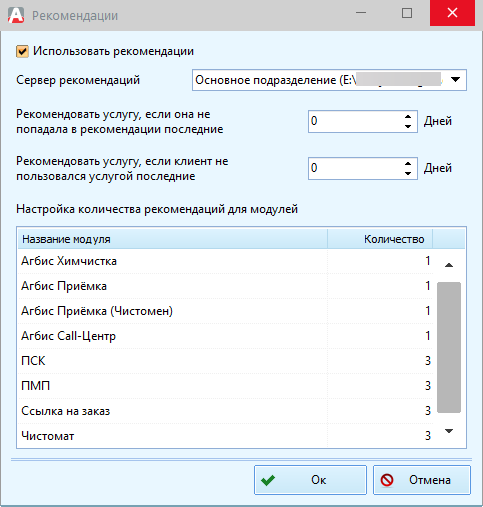This screenshot has height=507, width=483.
Task: Open the Сервер рекомендаций dropdown
Action: (455, 80)
